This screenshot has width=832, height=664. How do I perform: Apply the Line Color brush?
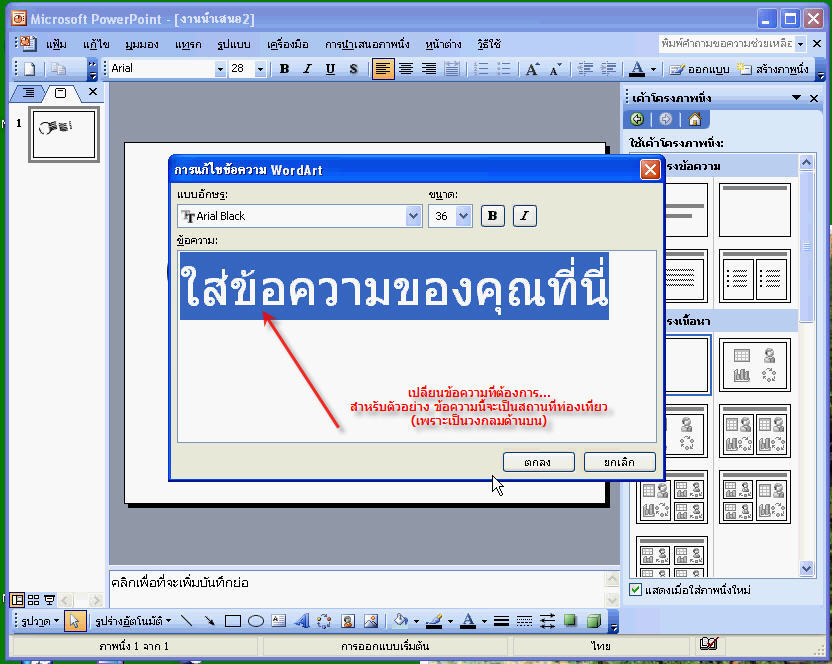[x=434, y=621]
